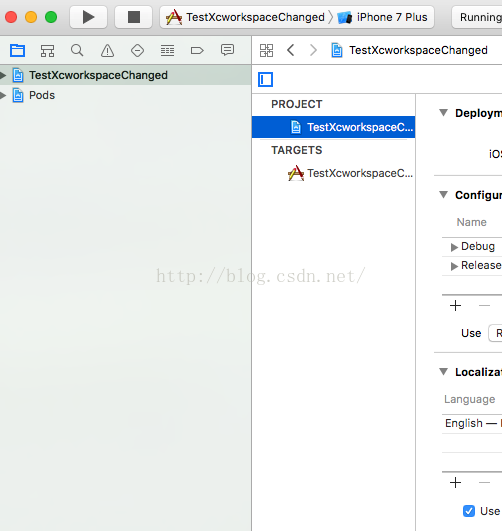Go forward with the right chevron
Image resolution: width=502 pixels, height=531 pixels.
point(313,50)
